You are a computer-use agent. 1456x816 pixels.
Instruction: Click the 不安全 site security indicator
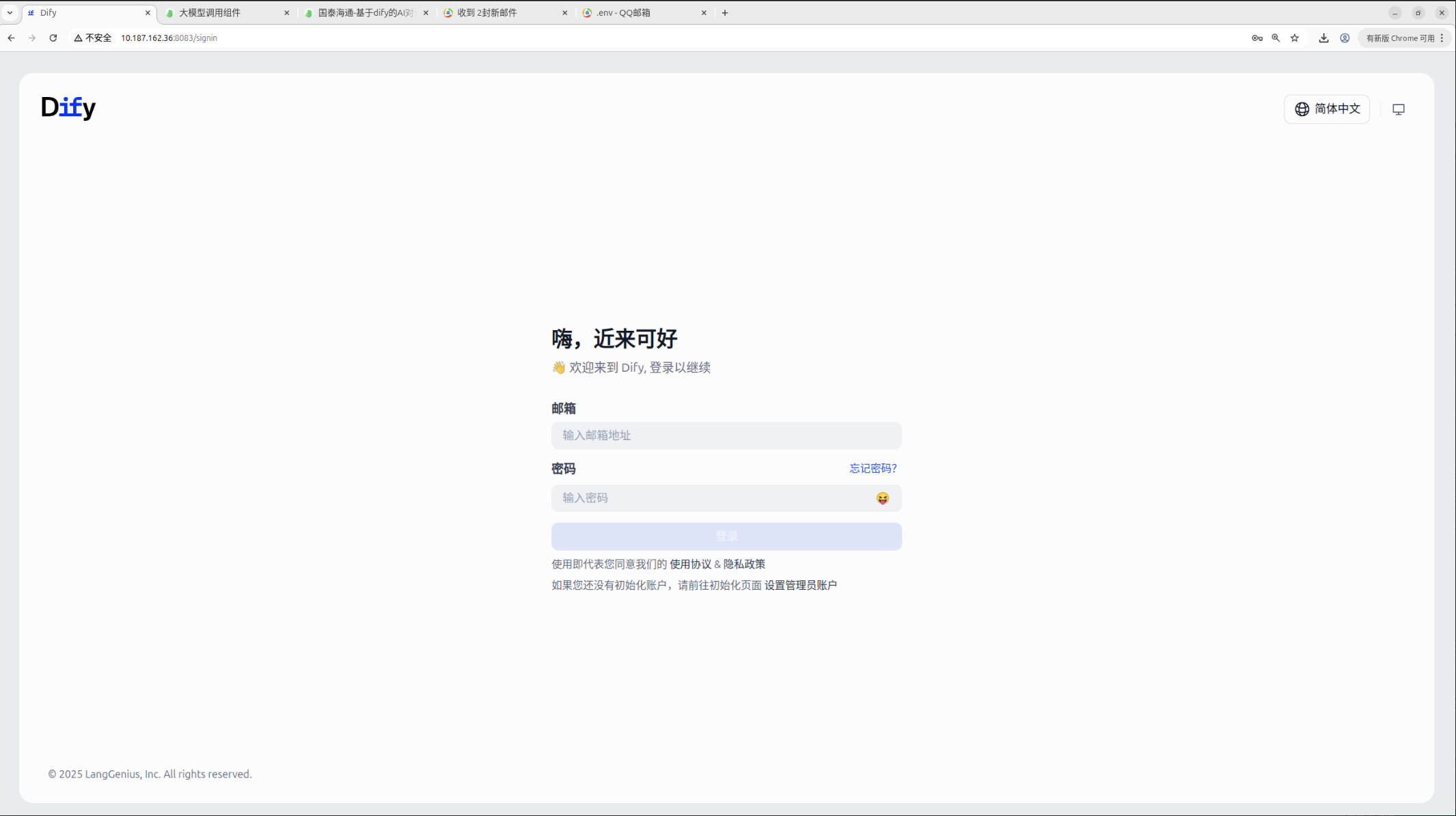[x=93, y=38]
